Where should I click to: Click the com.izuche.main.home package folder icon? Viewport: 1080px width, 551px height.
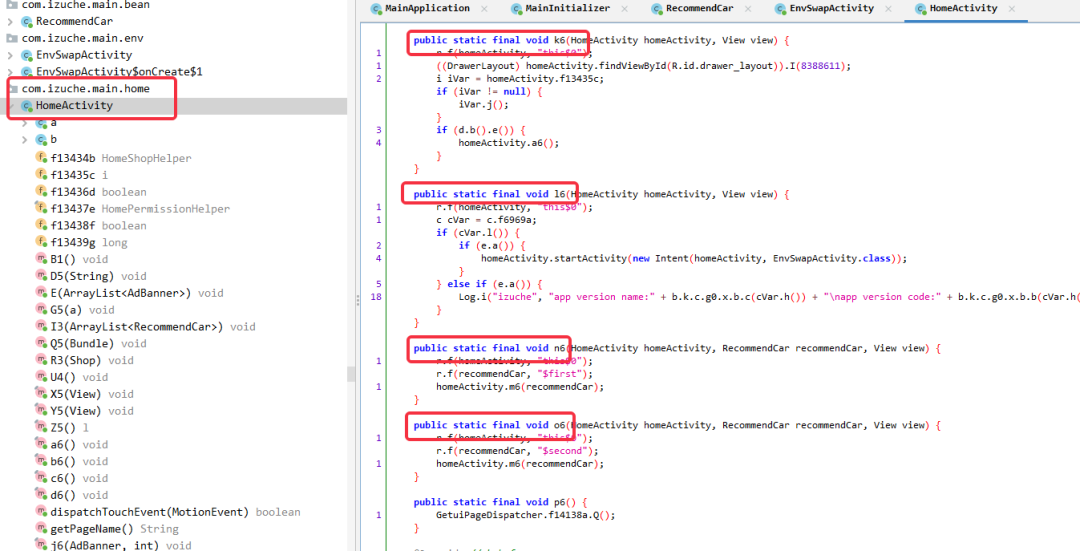12,89
